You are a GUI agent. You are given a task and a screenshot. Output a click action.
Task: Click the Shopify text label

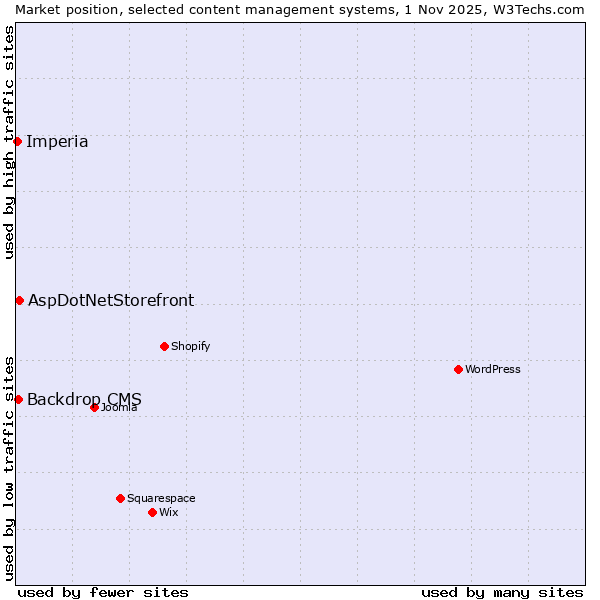[190, 346]
